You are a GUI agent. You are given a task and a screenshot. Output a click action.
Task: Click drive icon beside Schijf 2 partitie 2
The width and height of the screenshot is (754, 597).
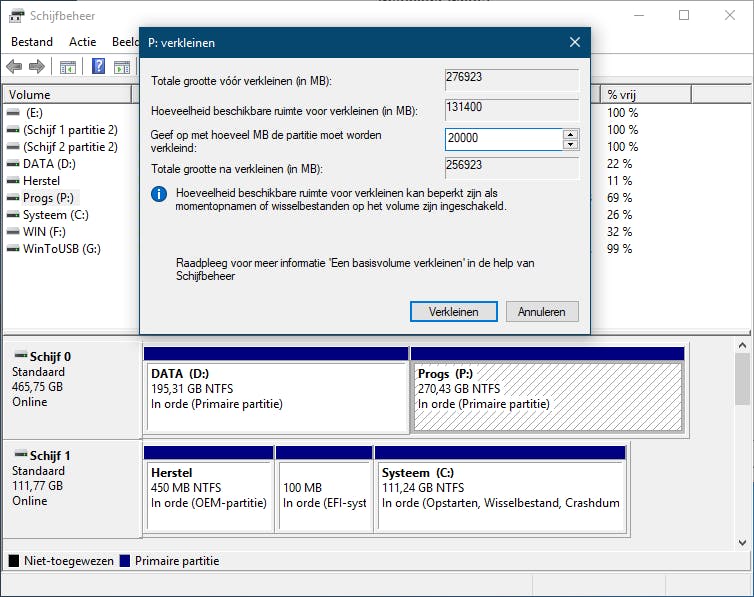coord(13,147)
